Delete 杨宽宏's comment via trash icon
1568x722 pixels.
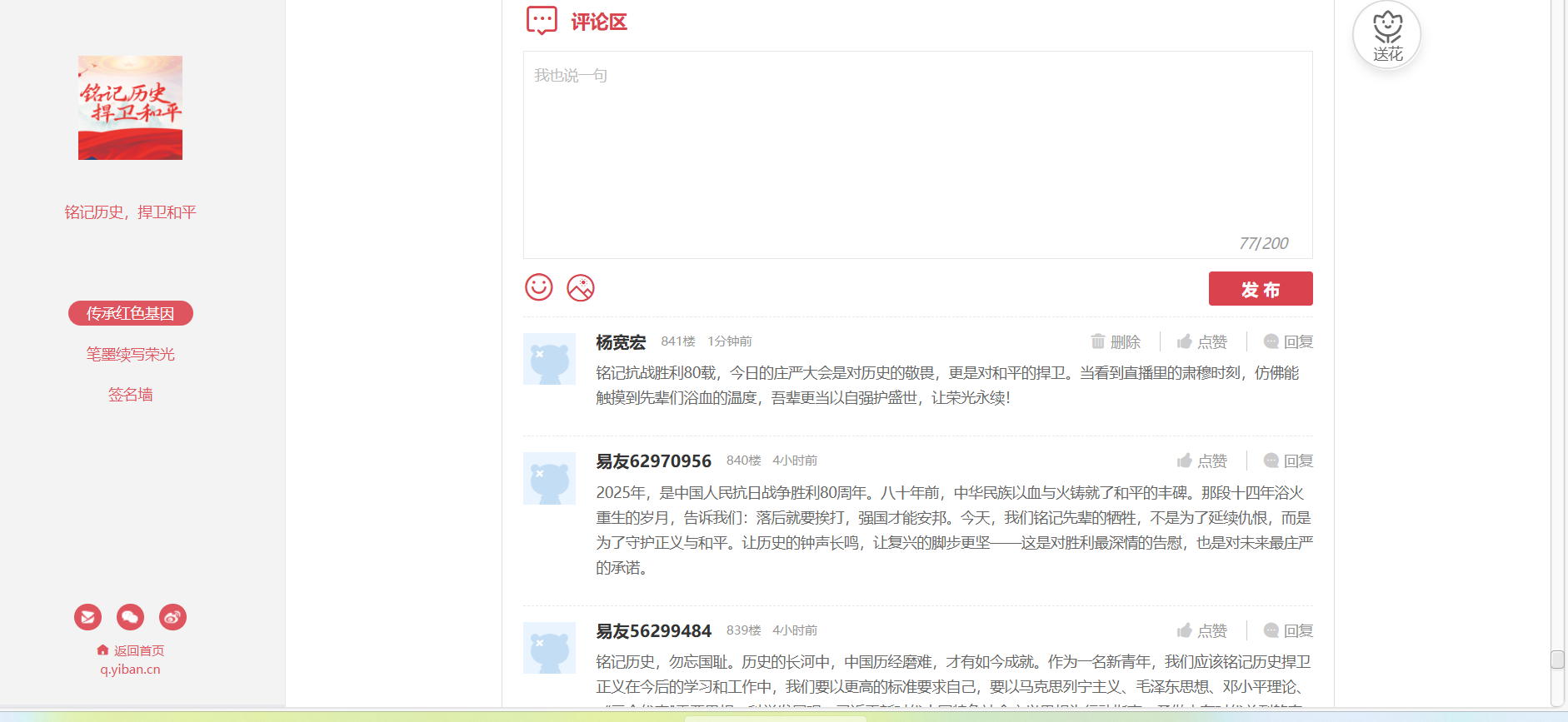(x=1115, y=341)
